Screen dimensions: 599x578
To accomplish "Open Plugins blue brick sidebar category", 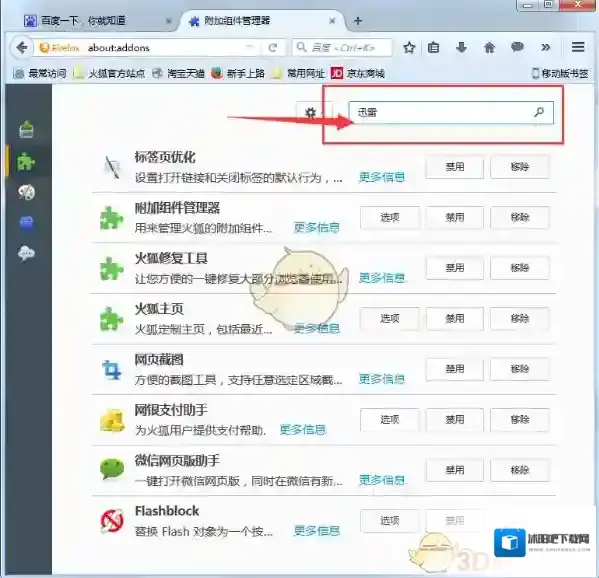I will 26,223.
